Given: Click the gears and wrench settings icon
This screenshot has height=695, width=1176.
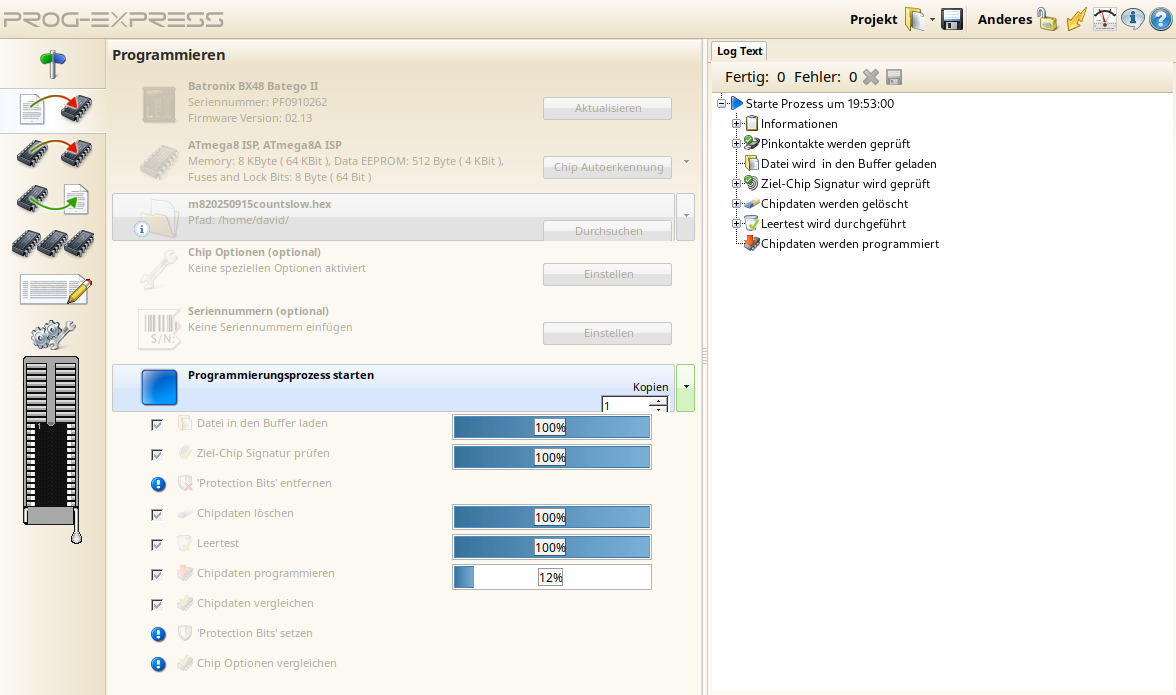Looking at the screenshot, I should (x=54, y=334).
